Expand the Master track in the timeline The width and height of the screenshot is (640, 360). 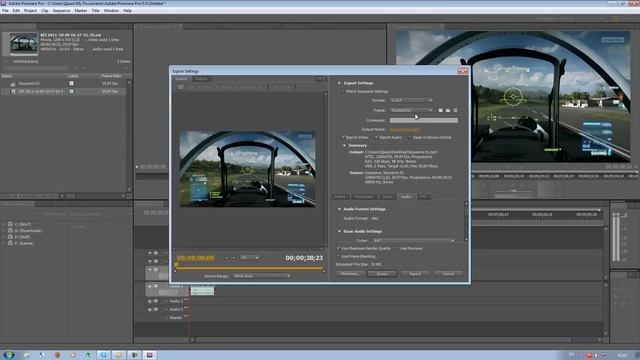[167, 318]
